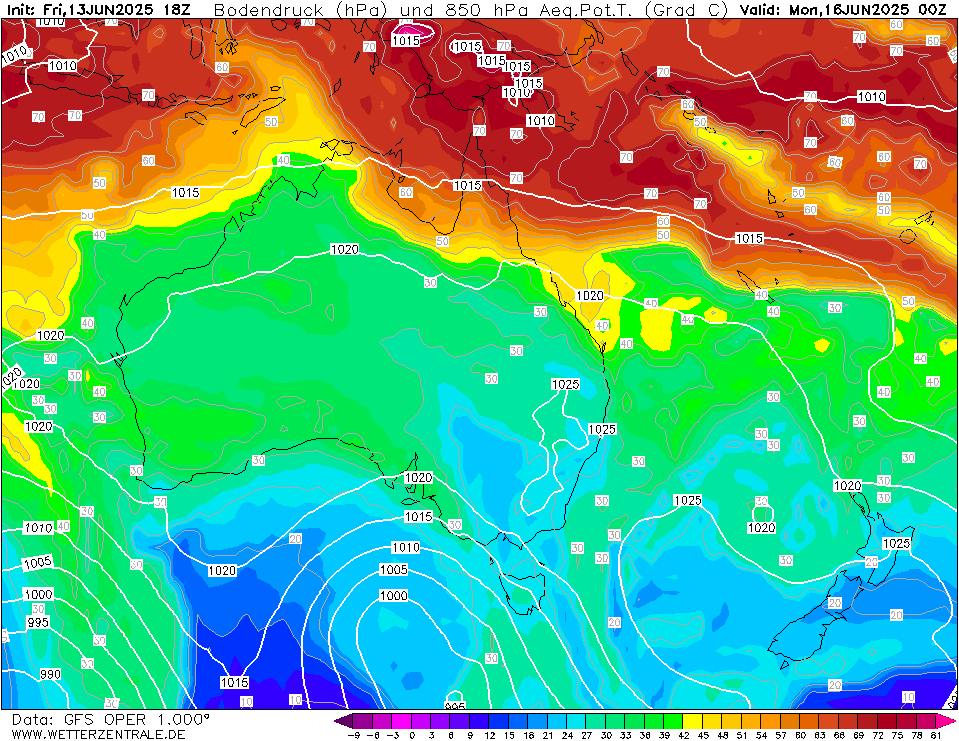Pick the orange swatch between 54 and 57

[770, 720]
